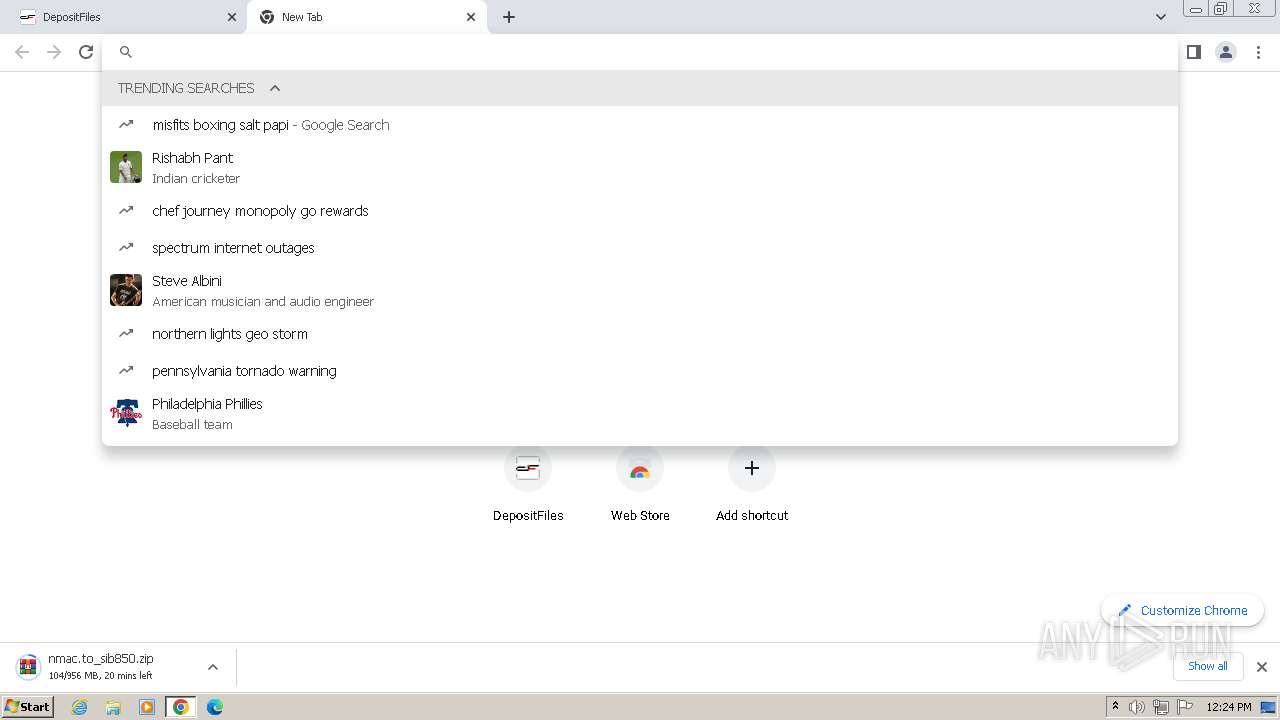This screenshot has width=1280, height=720.
Task: Launch Internet Explorer from taskbar
Action: (80, 707)
